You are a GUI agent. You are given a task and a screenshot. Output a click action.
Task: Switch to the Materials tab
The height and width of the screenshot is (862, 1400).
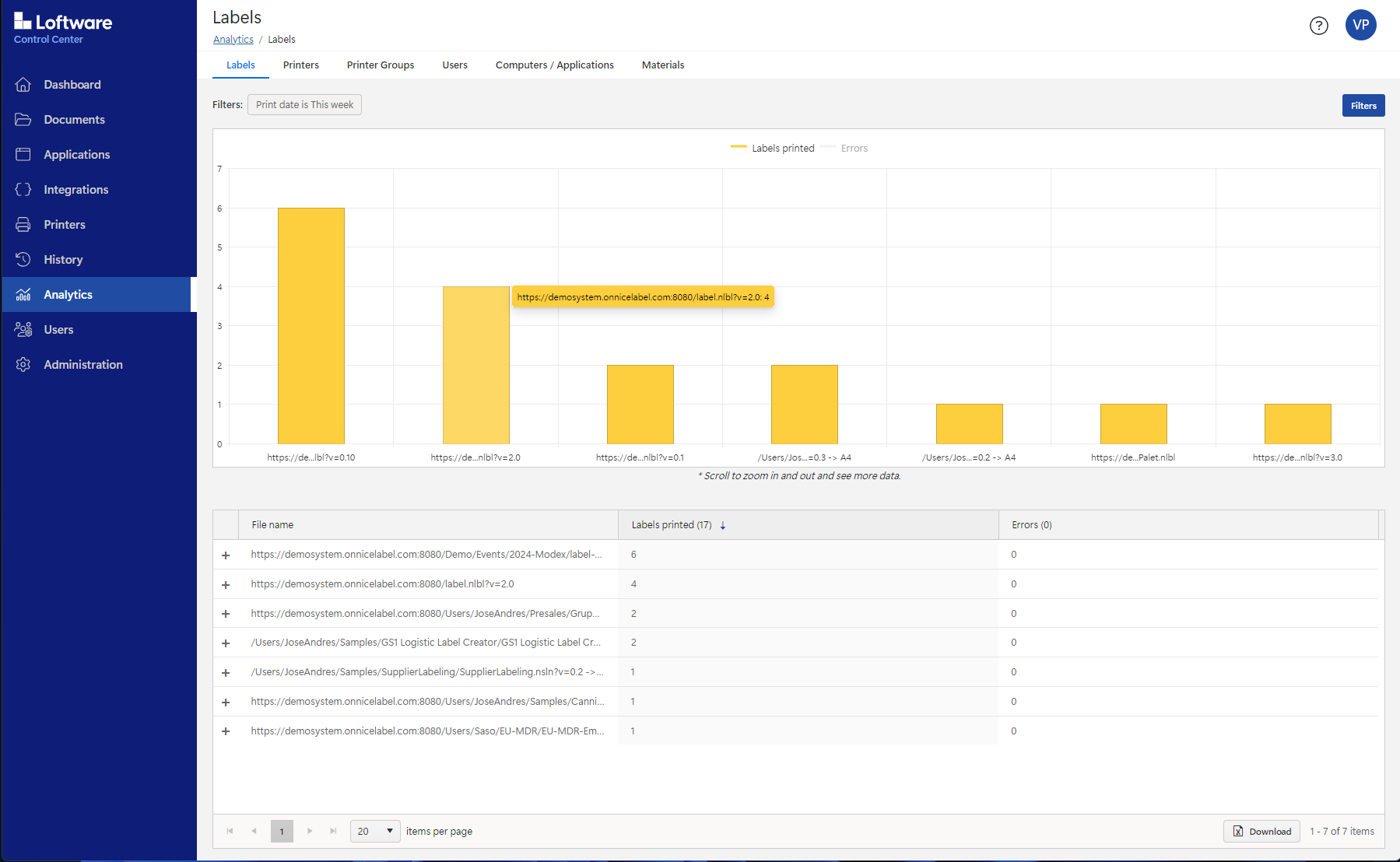(x=662, y=65)
